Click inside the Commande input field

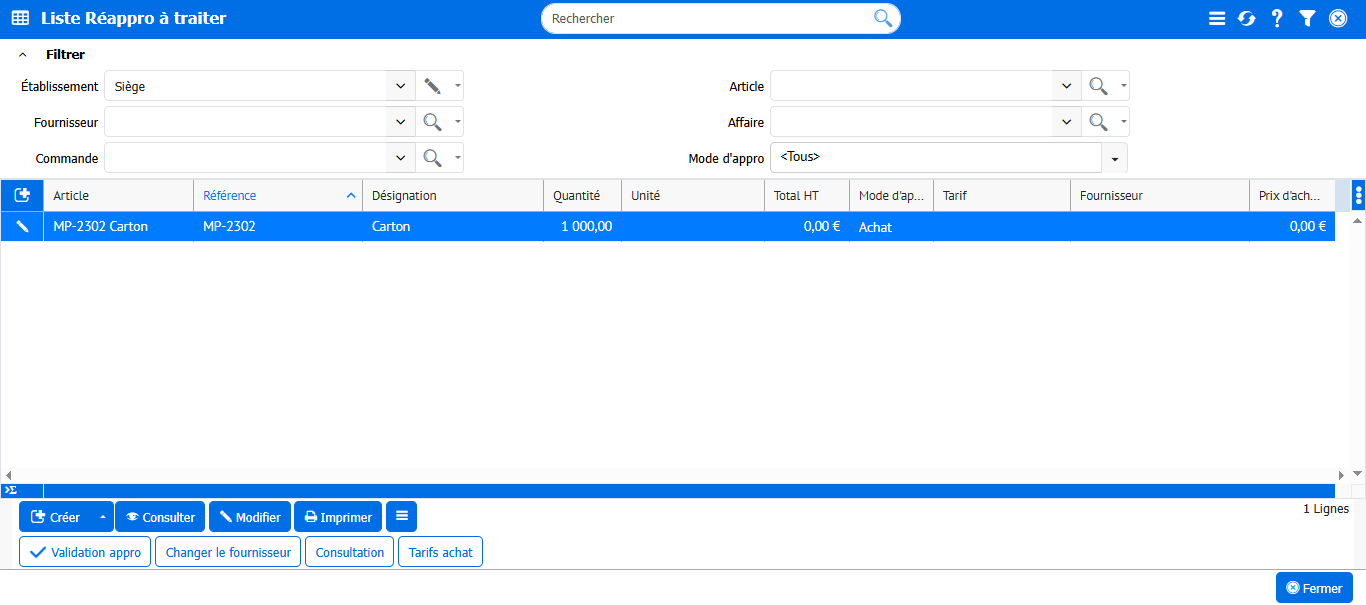coord(245,158)
